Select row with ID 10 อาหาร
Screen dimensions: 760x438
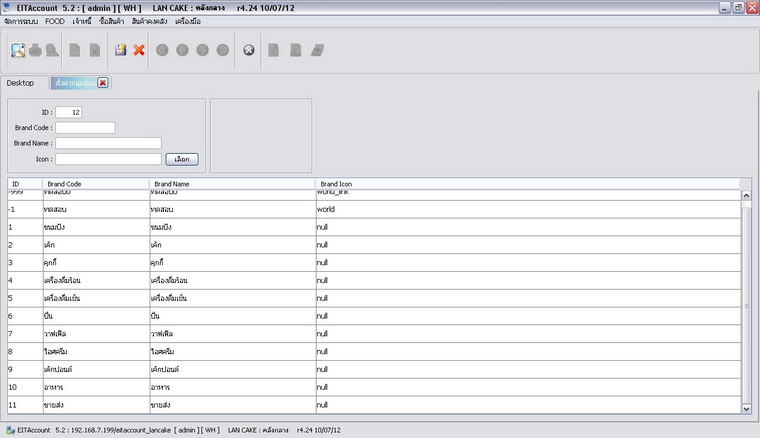click(x=374, y=387)
